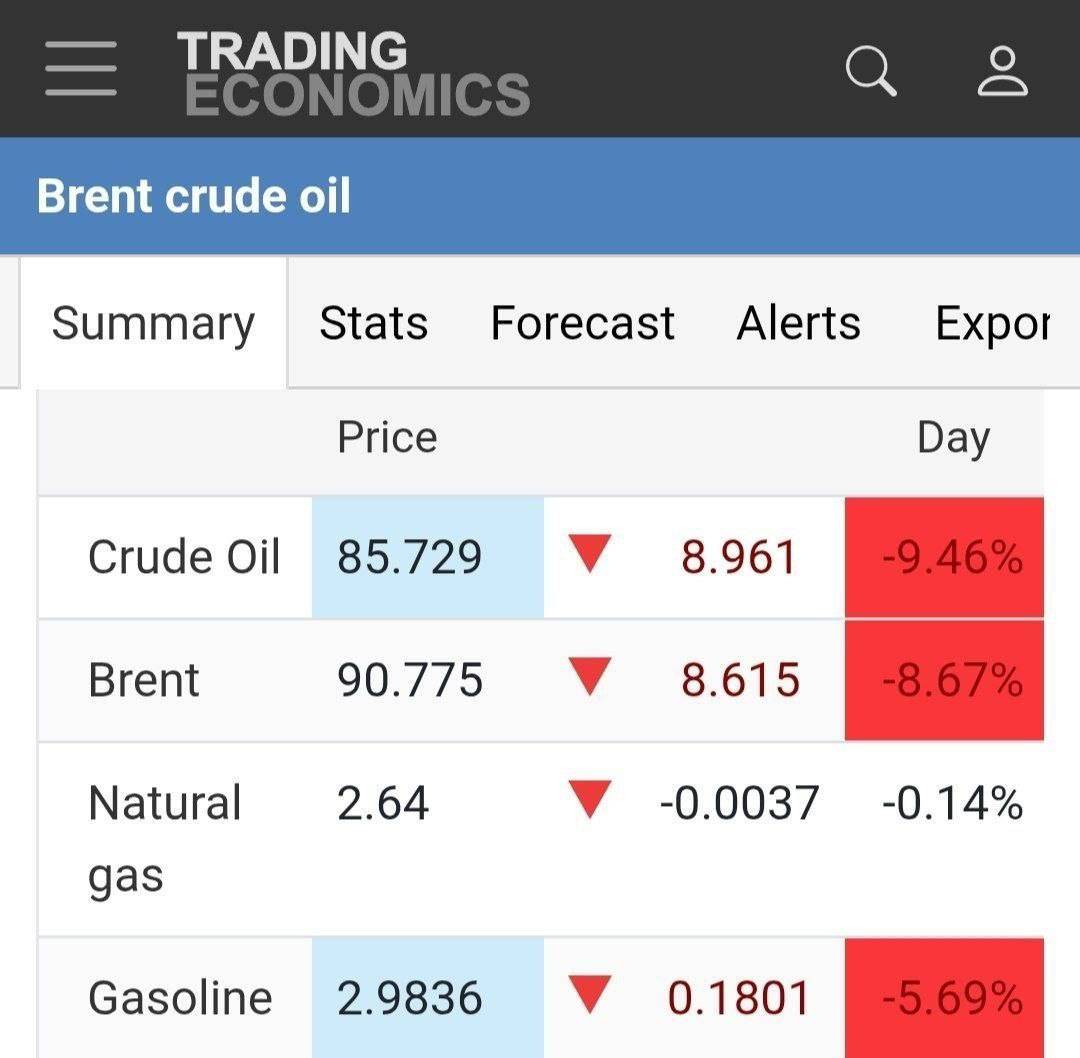1080x1058 pixels.
Task: Open the Brent commodity link
Action: [x=144, y=680]
